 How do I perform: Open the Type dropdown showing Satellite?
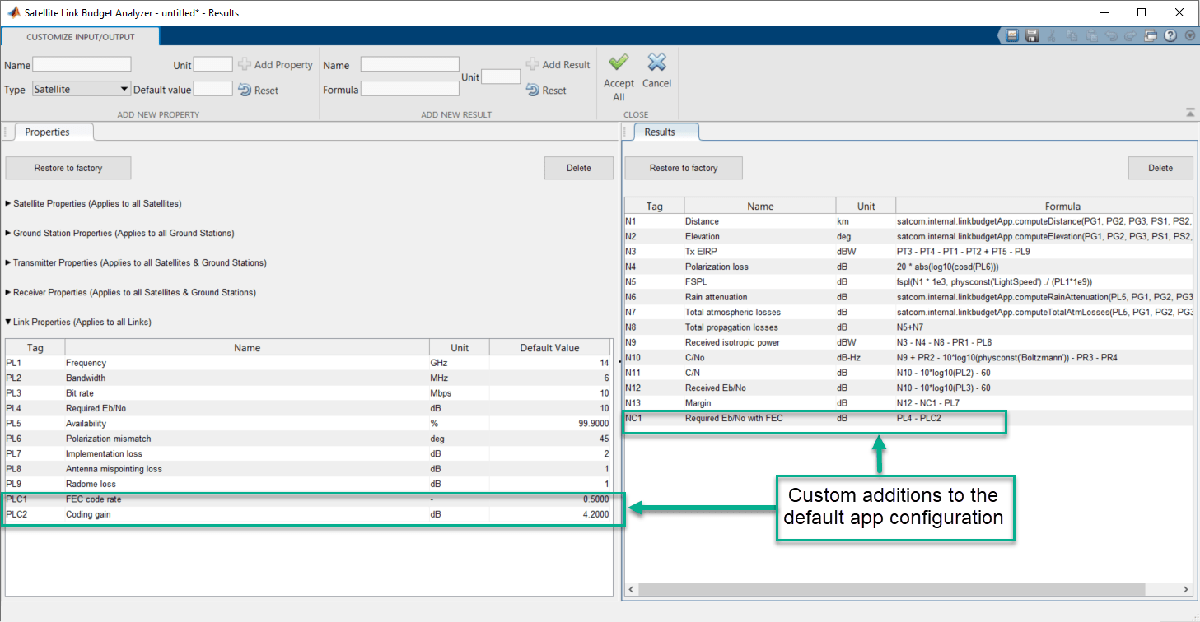tap(81, 89)
